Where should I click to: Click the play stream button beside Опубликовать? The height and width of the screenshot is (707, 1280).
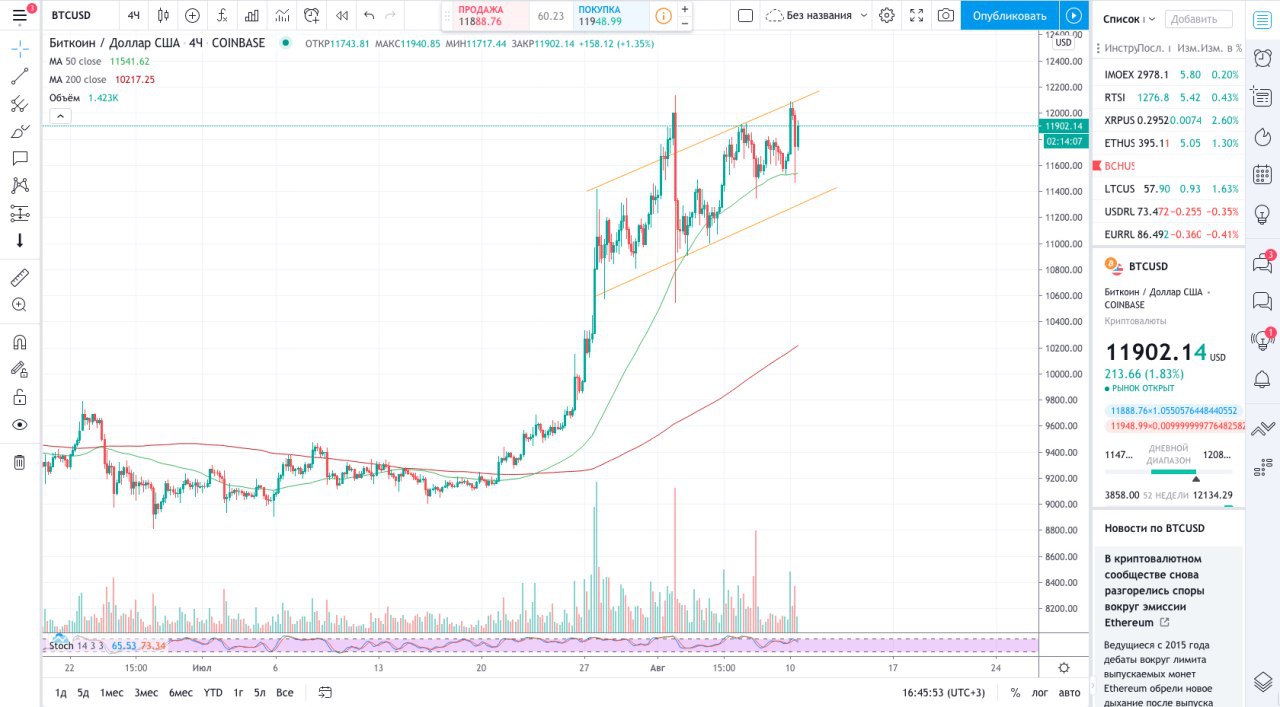click(1073, 15)
